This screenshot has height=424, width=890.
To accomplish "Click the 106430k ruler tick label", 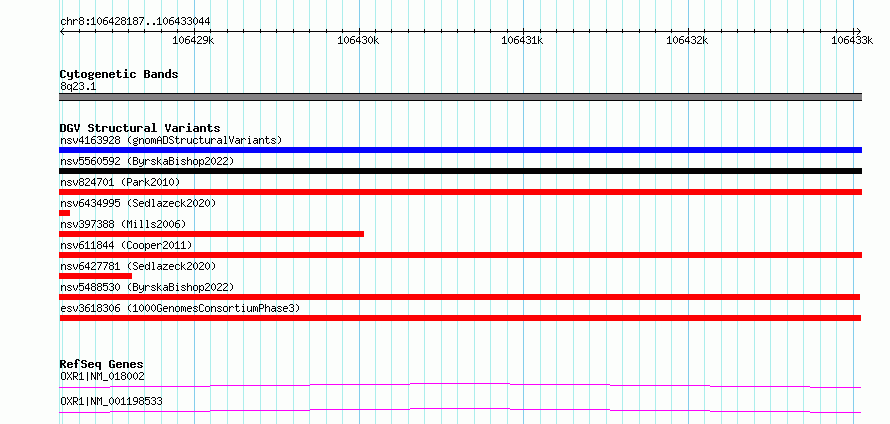I will 358,40.
